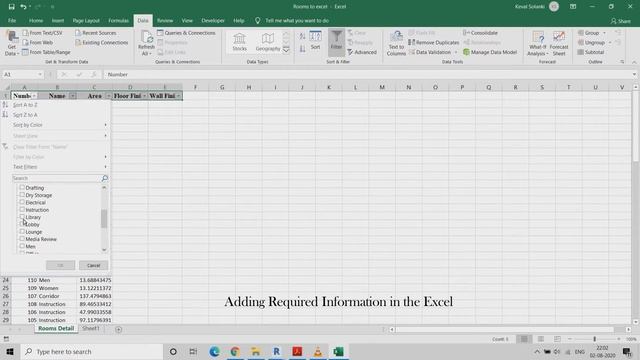
Task: Open the Get Data menu button
Action: coord(11,43)
